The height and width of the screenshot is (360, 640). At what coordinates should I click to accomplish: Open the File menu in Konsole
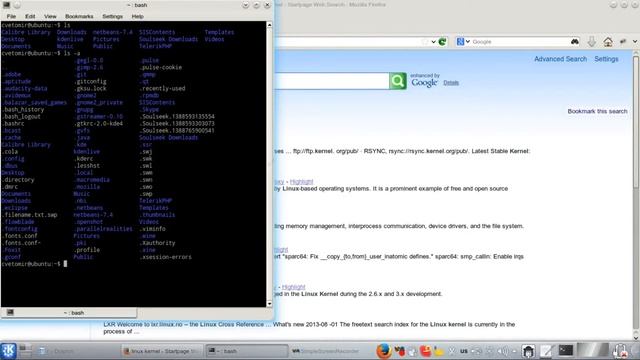(x=11, y=16)
